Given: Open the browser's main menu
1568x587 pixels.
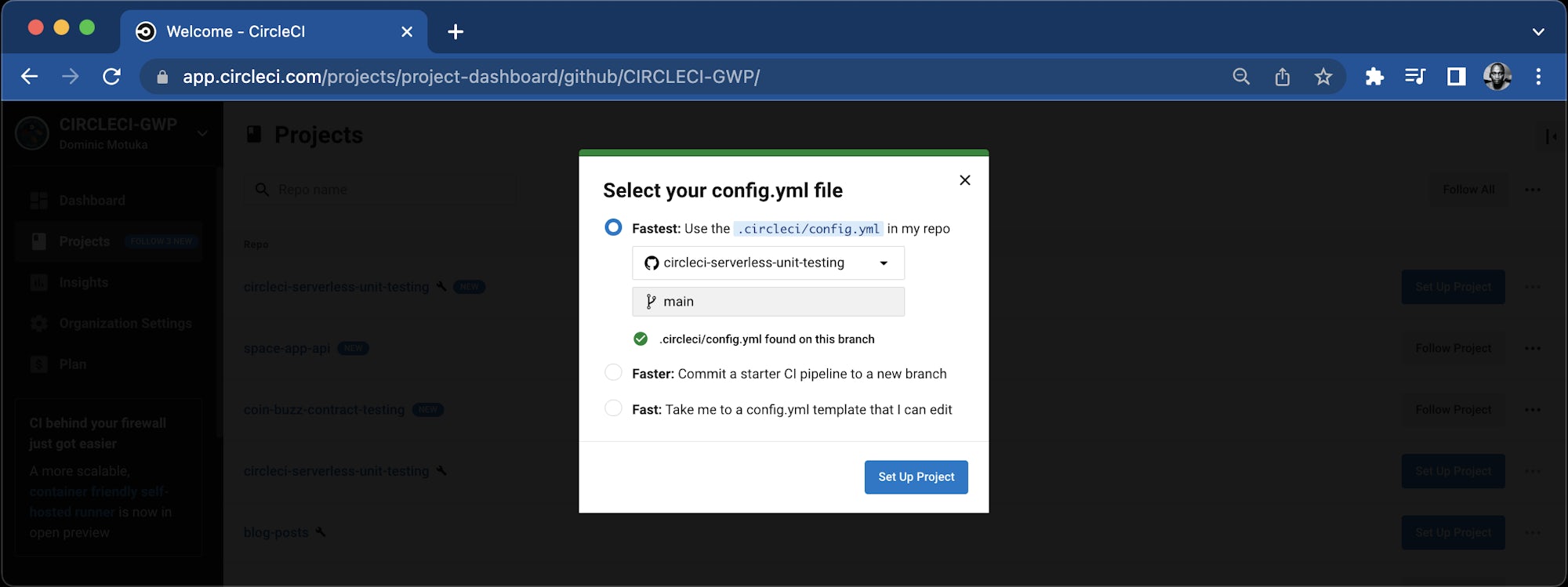Looking at the screenshot, I should [1538, 76].
